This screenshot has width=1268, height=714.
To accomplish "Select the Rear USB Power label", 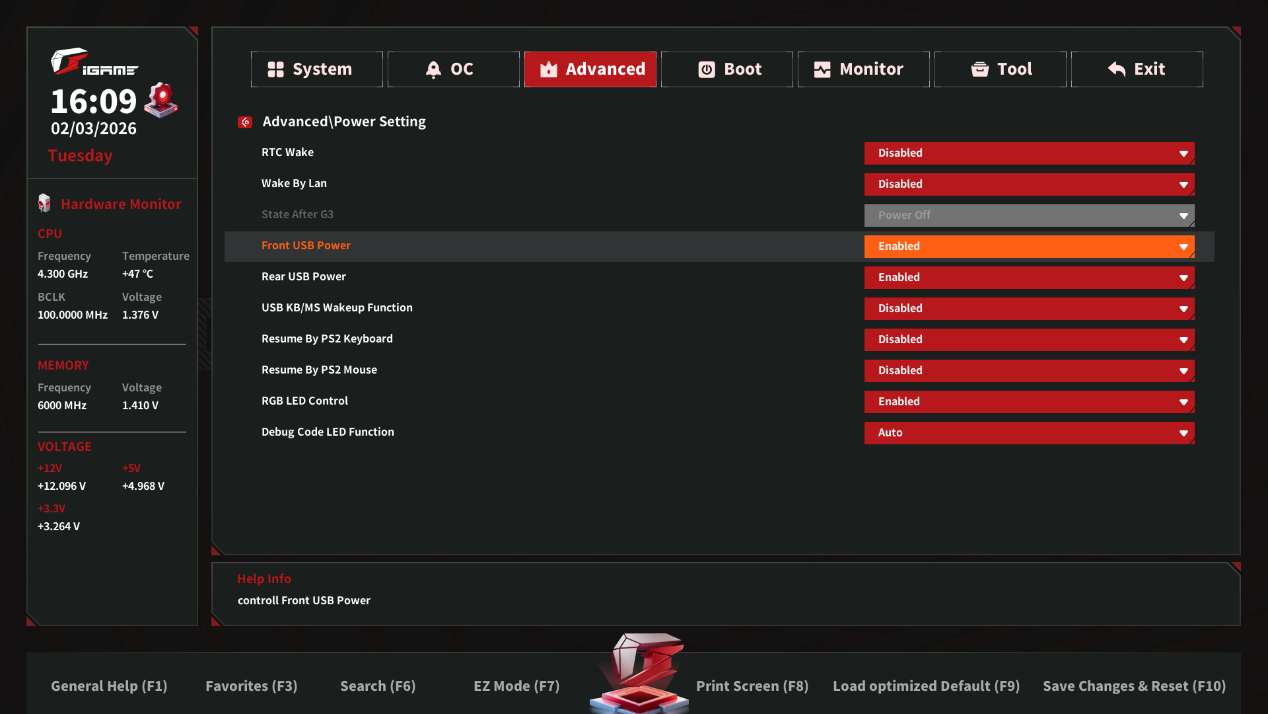I will click(304, 276).
